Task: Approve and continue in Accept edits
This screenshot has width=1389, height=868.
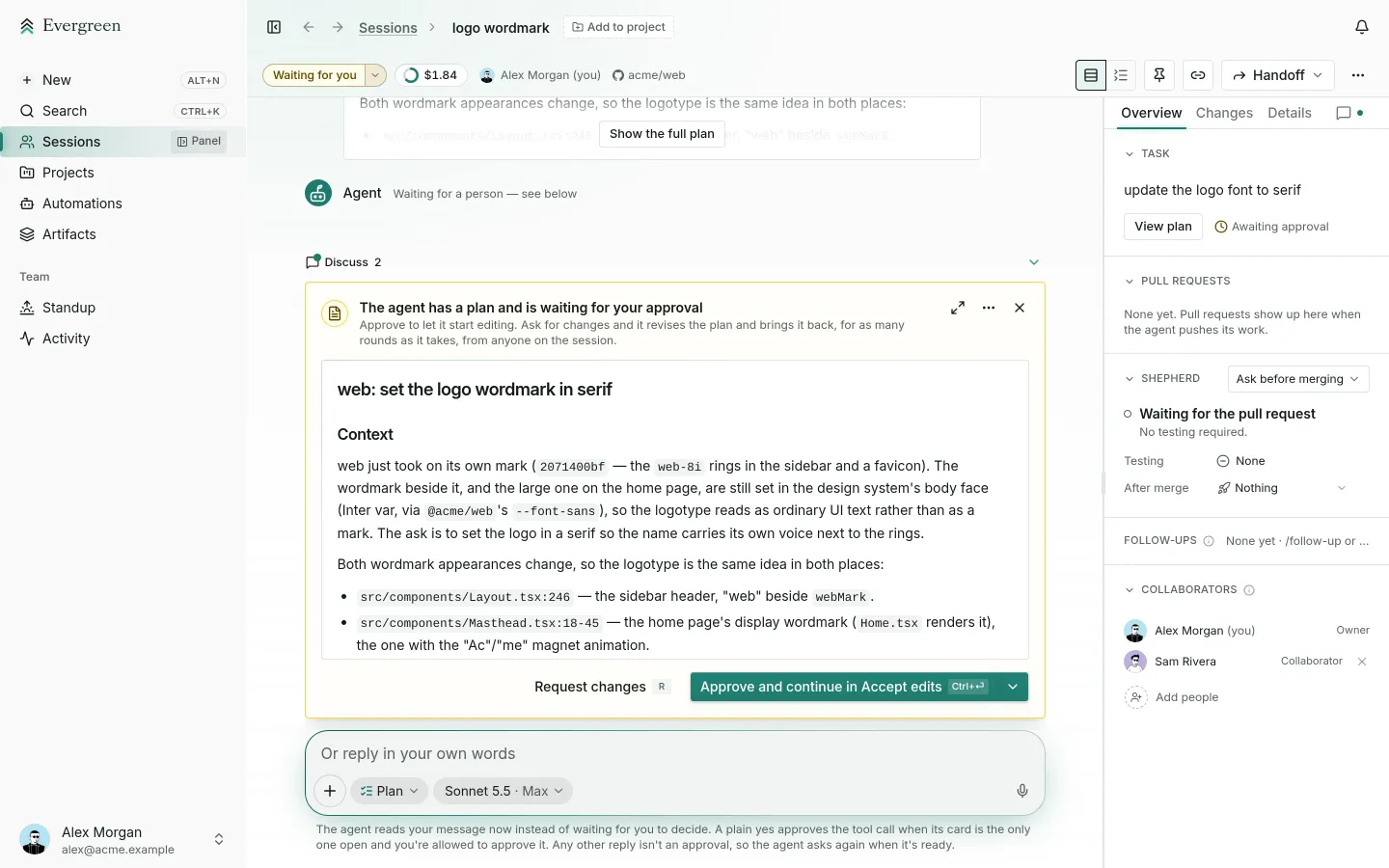Action: pos(845,687)
